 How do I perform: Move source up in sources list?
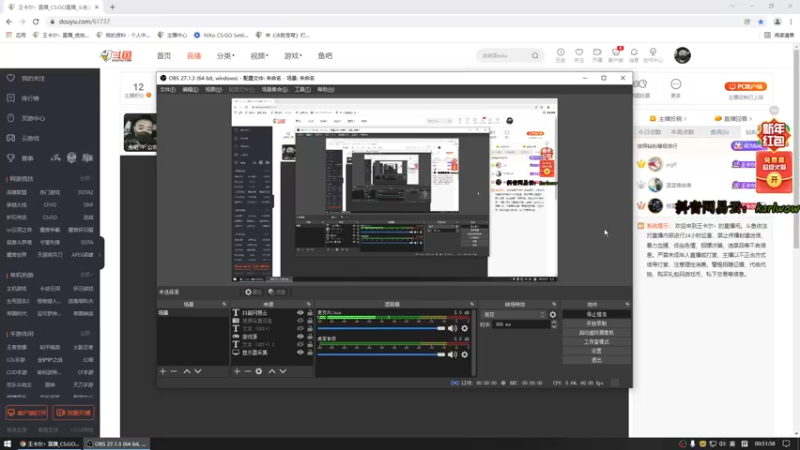(272, 371)
